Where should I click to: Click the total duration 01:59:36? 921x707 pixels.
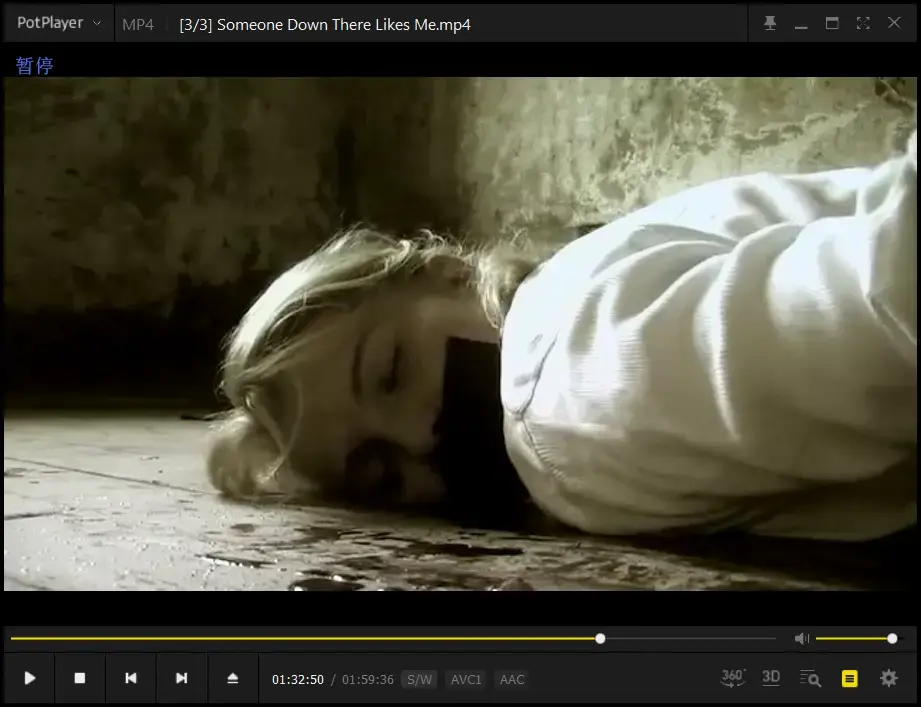tap(368, 679)
